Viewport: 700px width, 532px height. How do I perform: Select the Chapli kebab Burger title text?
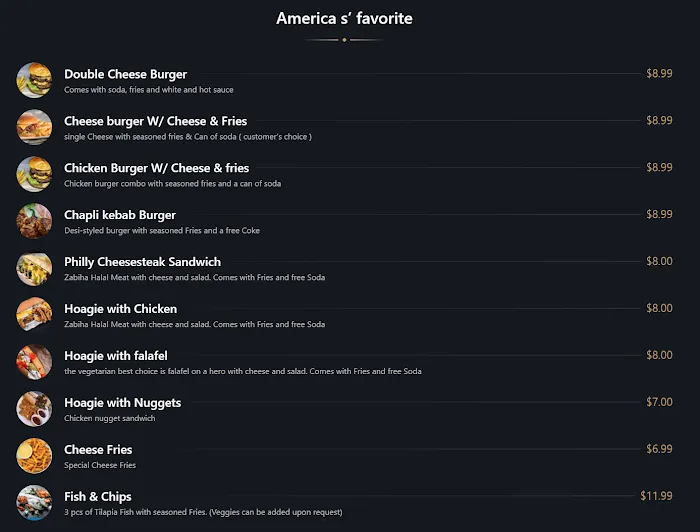point(120,215)
